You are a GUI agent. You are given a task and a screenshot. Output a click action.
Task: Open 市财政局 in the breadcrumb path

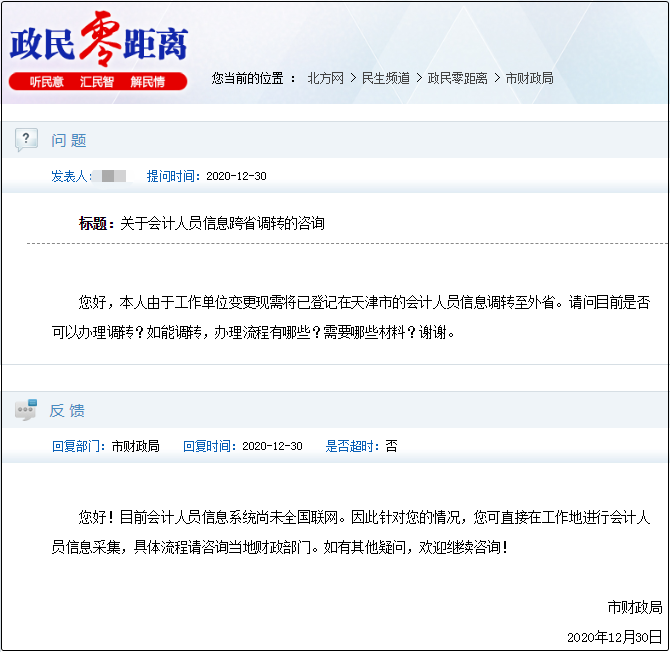click(529, 78)
